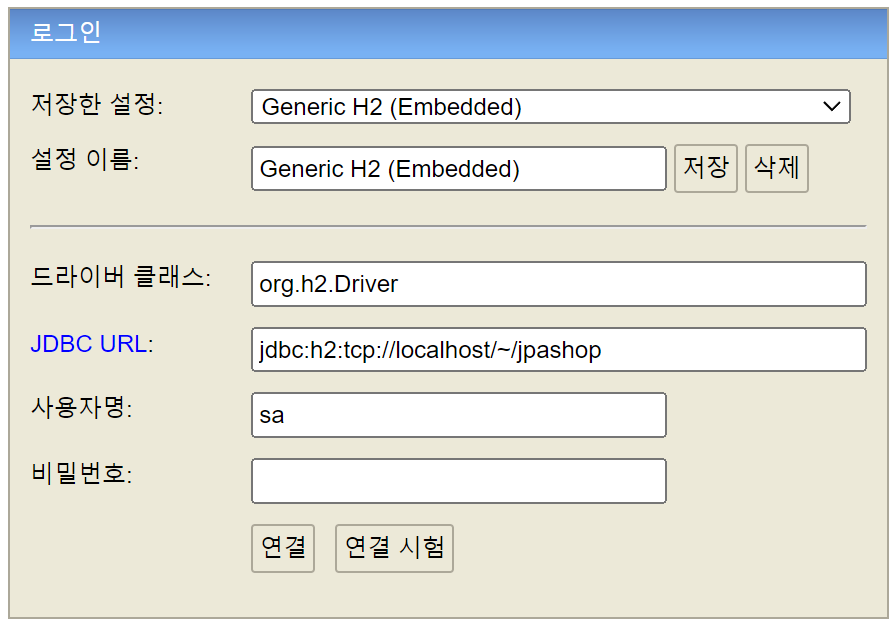Screen dimensions: 894x625
Task: Click the 드라이버 클래스: label text
Action: [120, 277]
